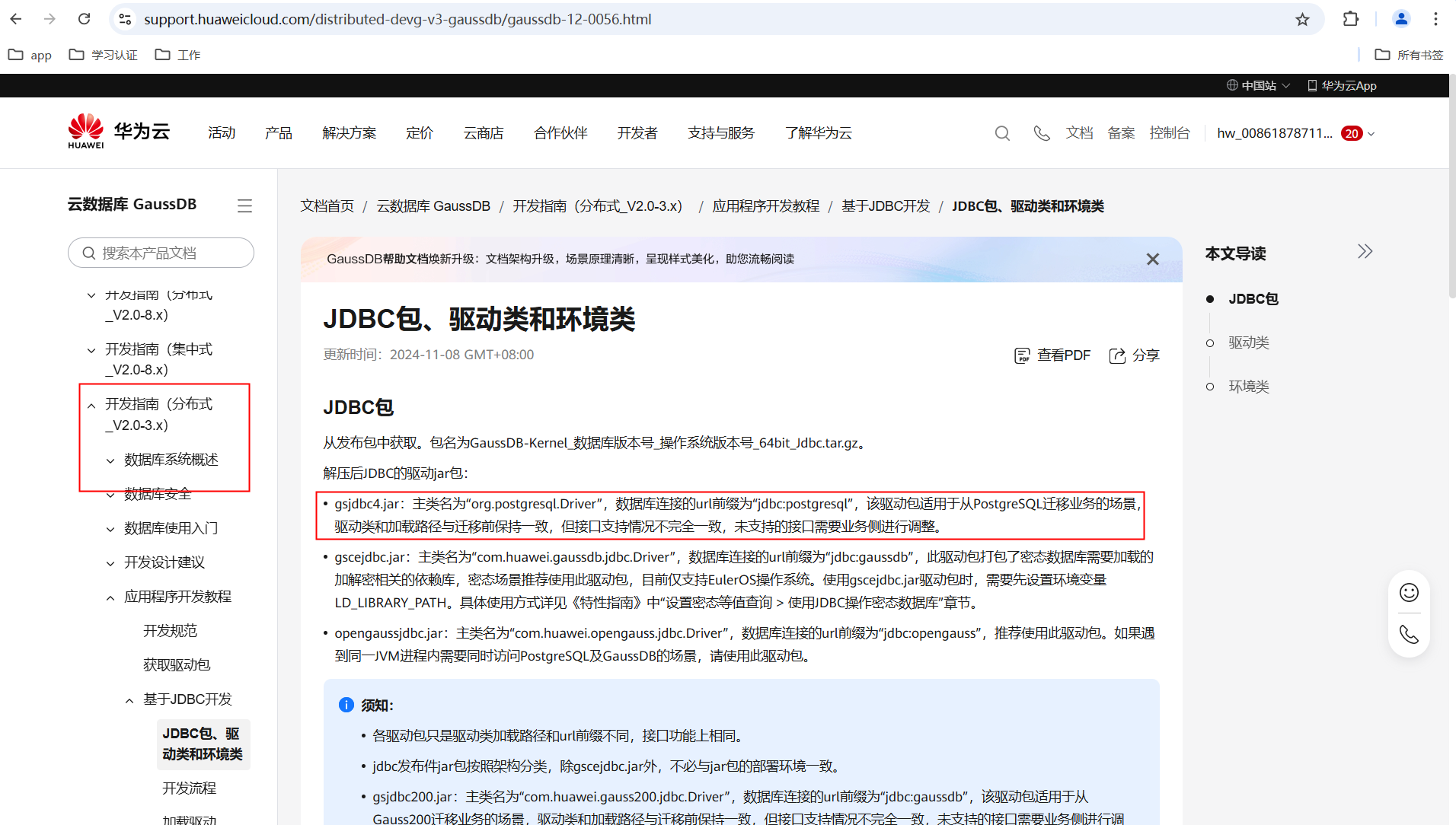Image resolution: width=1456 pixels, height=825 pixels.
Task: Click the 控制台 header link
Action: tap(1170, 133)
